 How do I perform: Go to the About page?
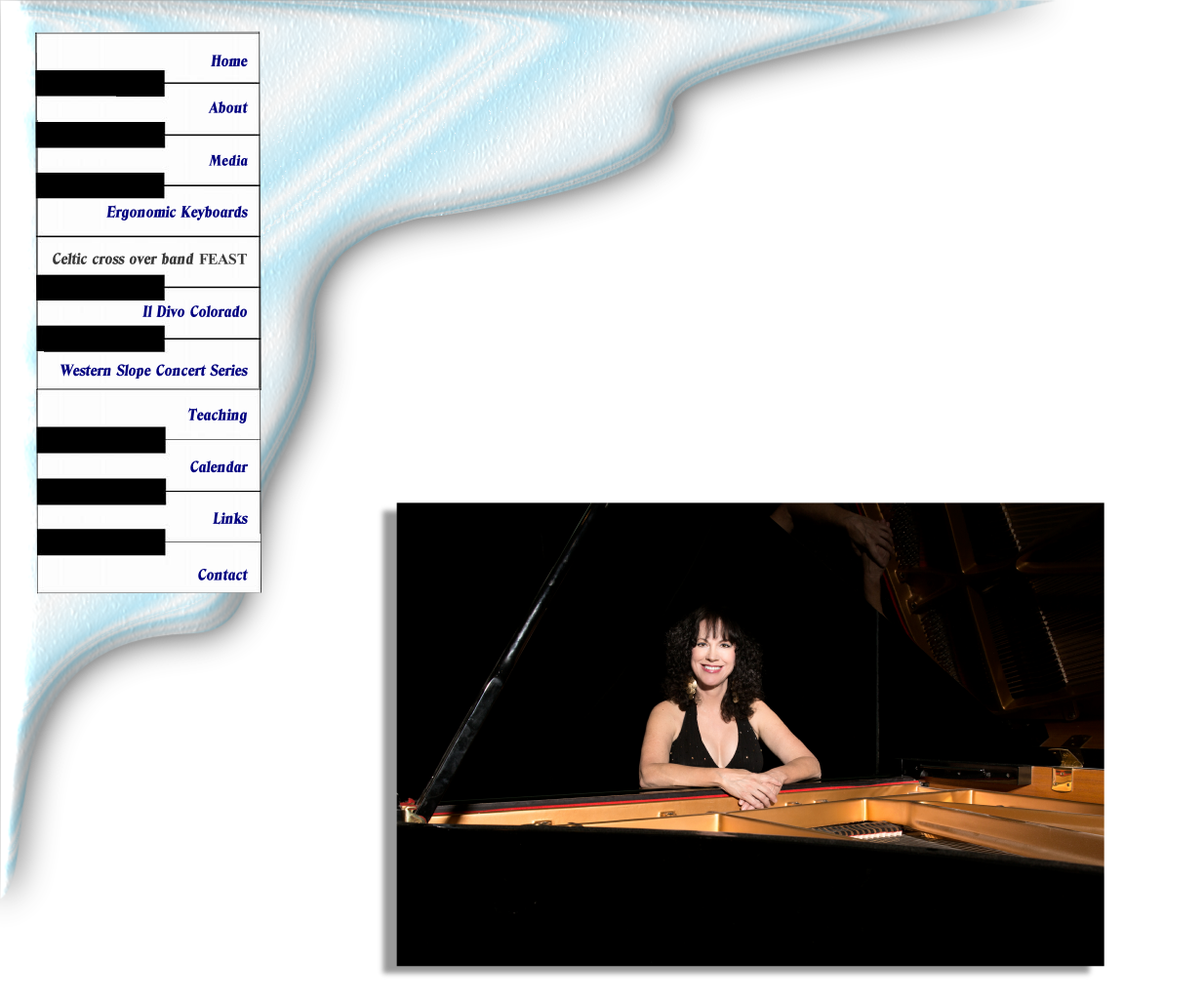pos(227,108)
